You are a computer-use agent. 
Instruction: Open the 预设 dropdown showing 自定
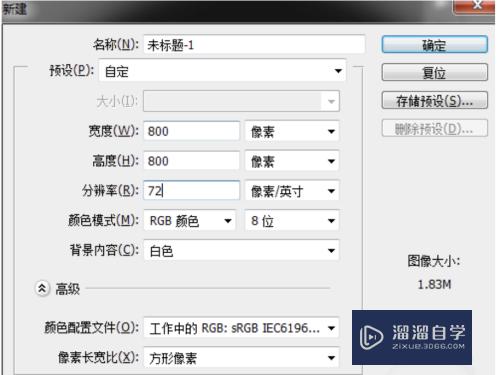click(x=222, y=71)
